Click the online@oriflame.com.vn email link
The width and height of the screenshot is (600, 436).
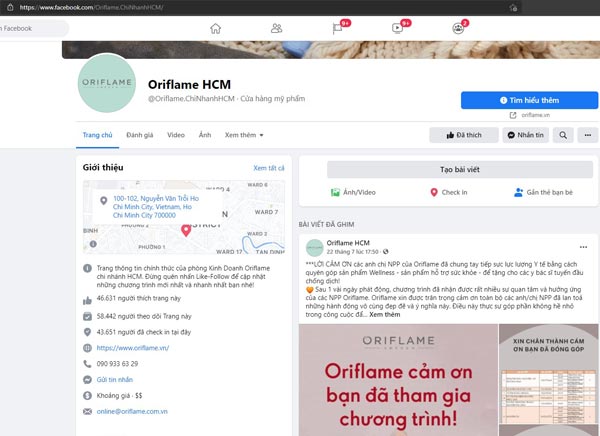(132, 412)
